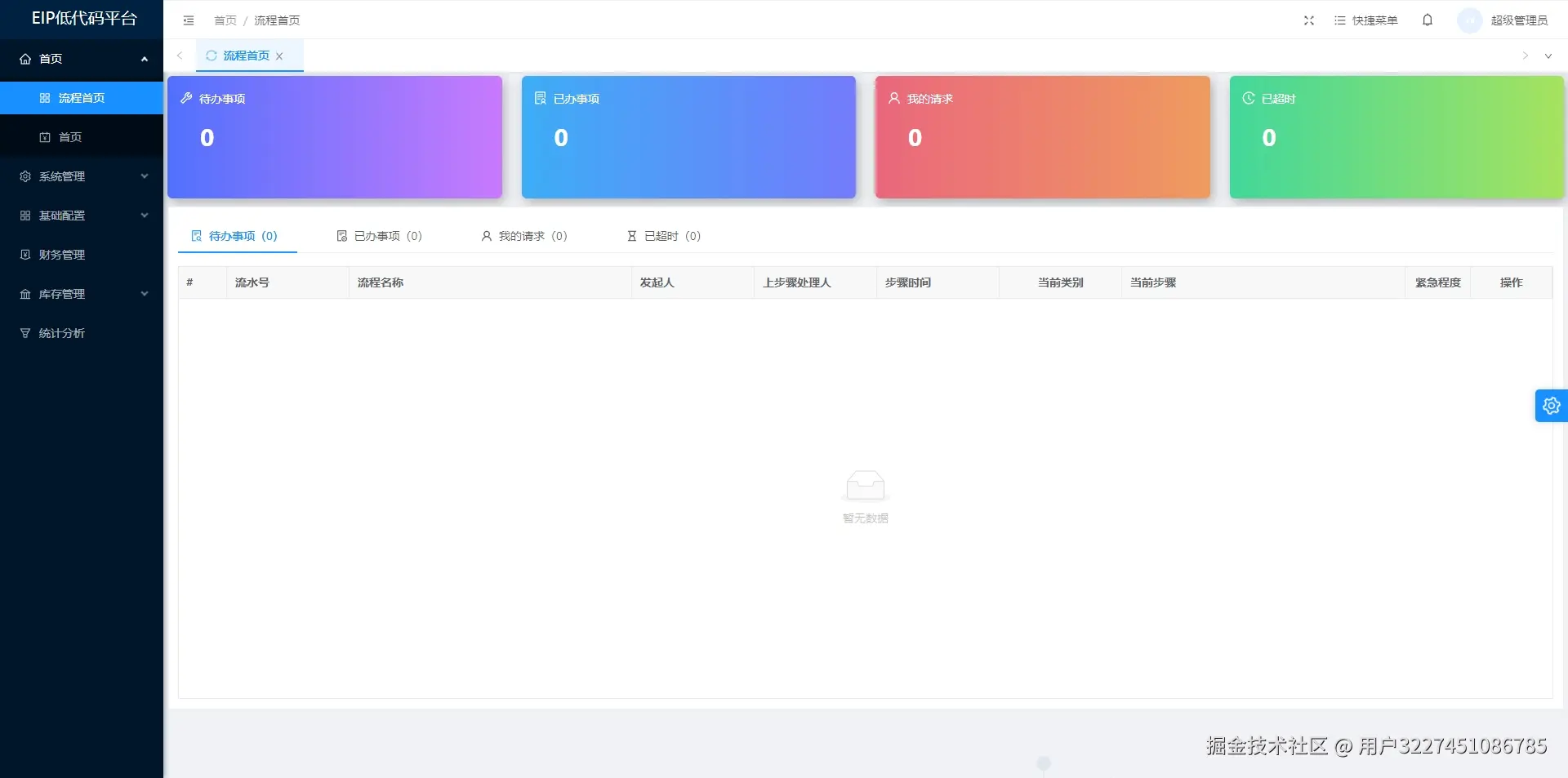Close the 流程首页 page tab

click(x=279, y=56)
